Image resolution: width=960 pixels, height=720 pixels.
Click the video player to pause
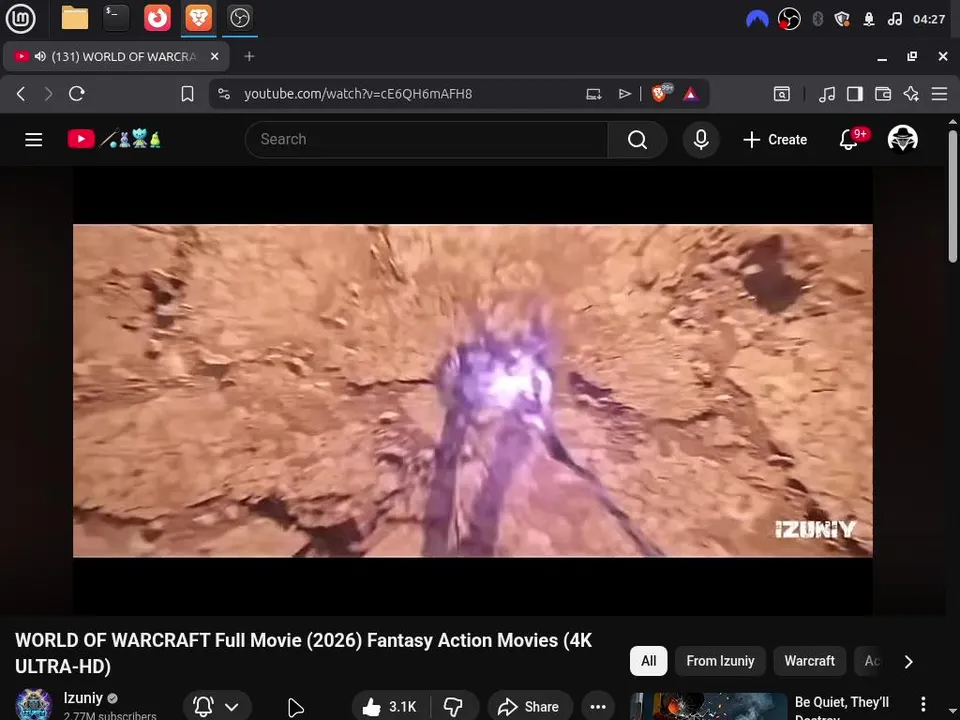click(473, 391)
